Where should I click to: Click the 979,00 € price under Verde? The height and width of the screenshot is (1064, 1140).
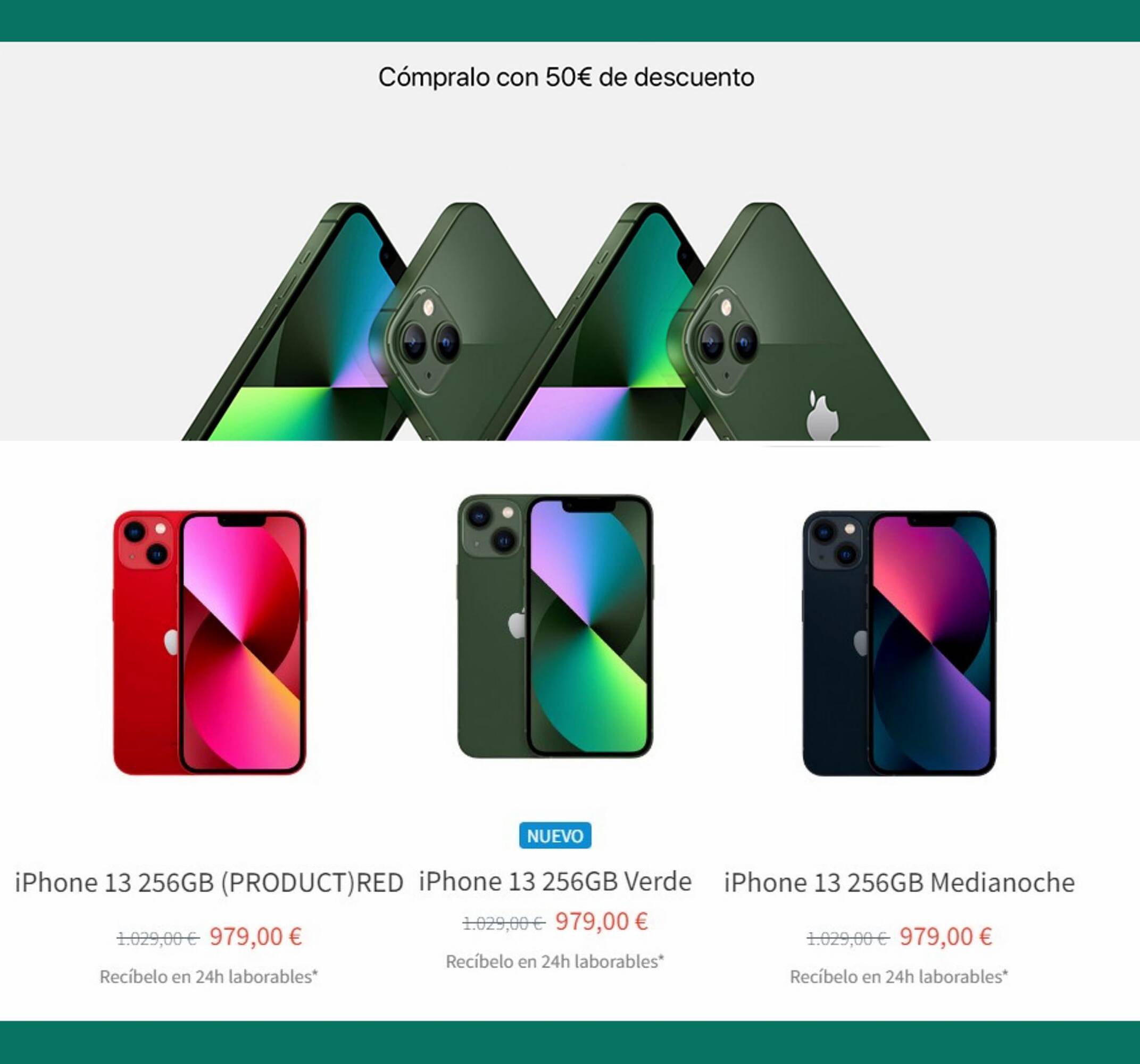click(602, 921)
